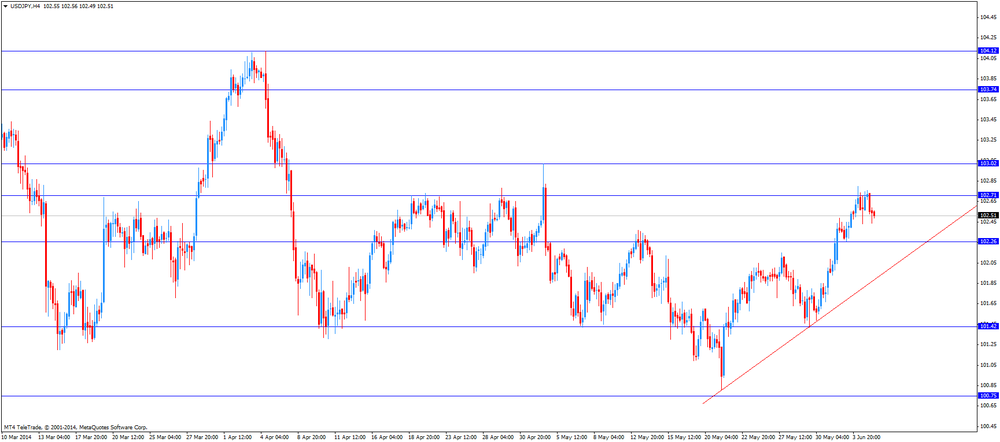Screen dimensions: 1000x442
Task: Click the 16 Apr 04:00 time label
Action: pos(386,438)
